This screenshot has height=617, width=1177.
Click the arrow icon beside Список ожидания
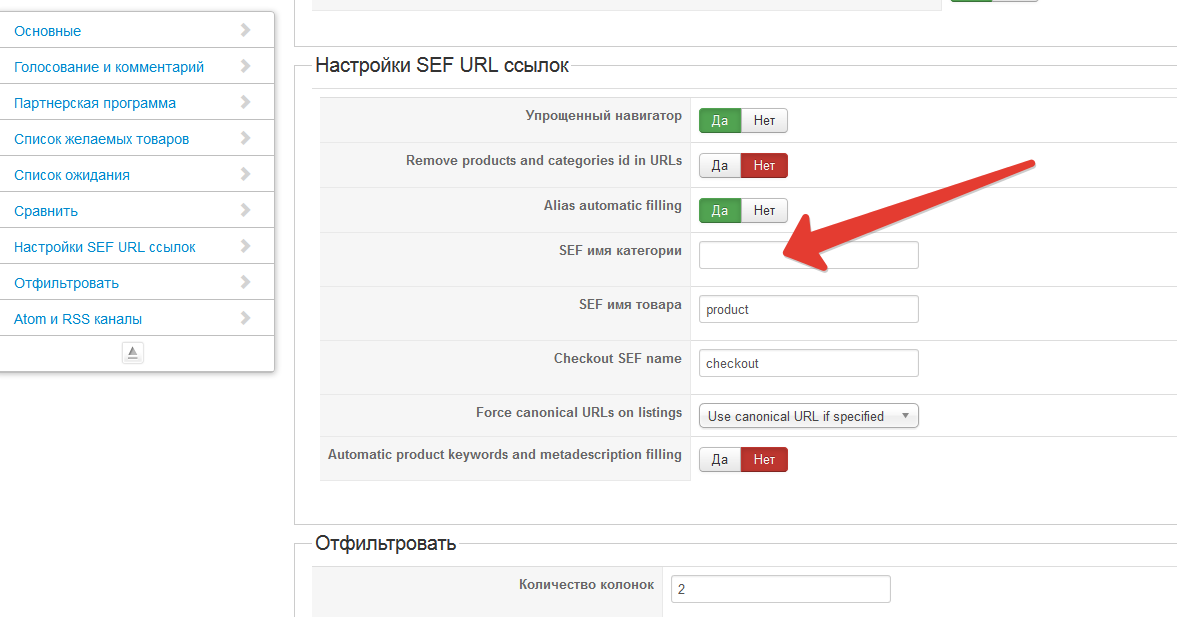coord(246,174)
